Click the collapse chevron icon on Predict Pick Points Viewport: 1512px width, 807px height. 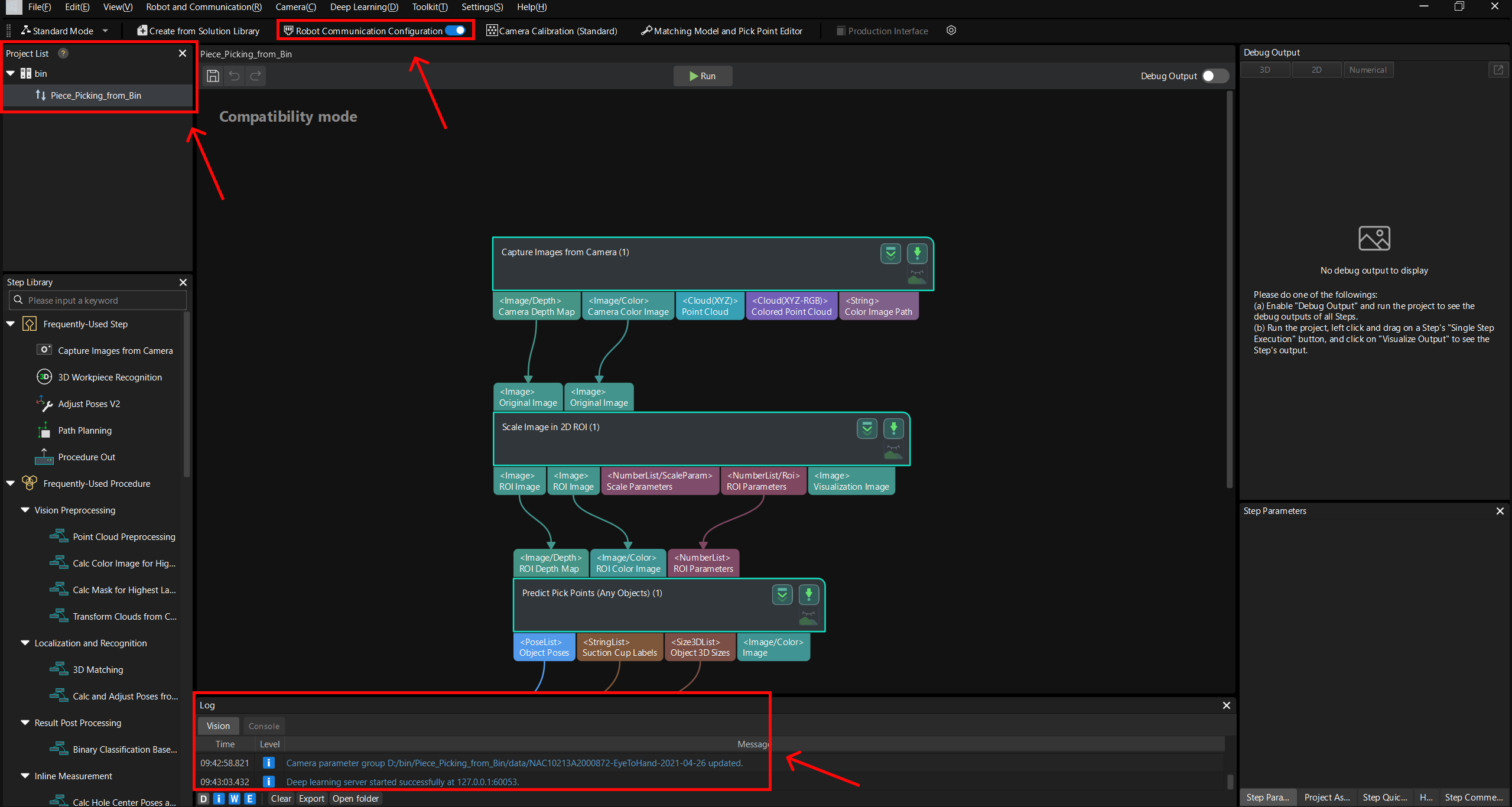782,594
